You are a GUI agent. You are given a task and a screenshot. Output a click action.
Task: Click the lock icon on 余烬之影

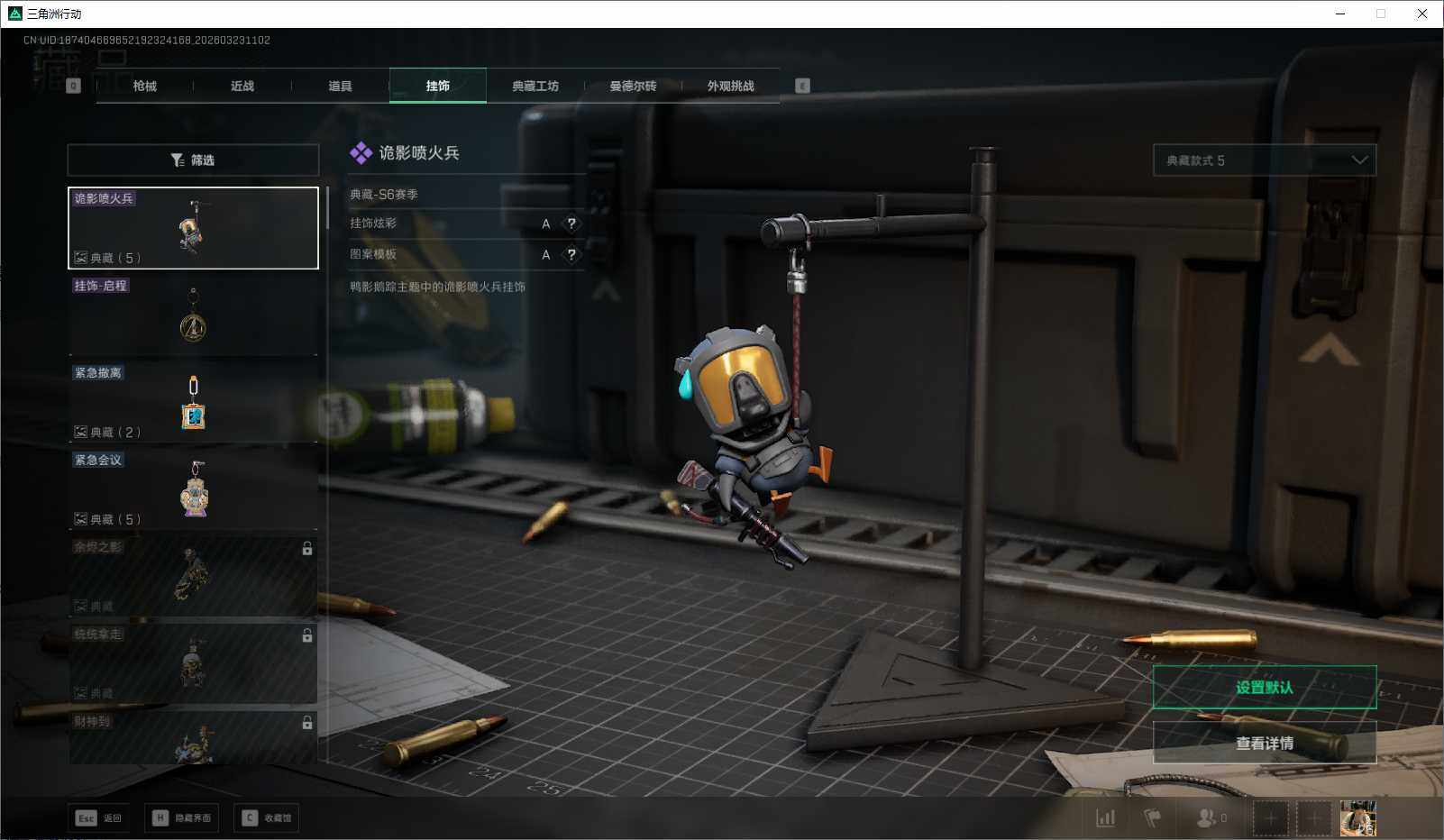click(x=307, y=548)
